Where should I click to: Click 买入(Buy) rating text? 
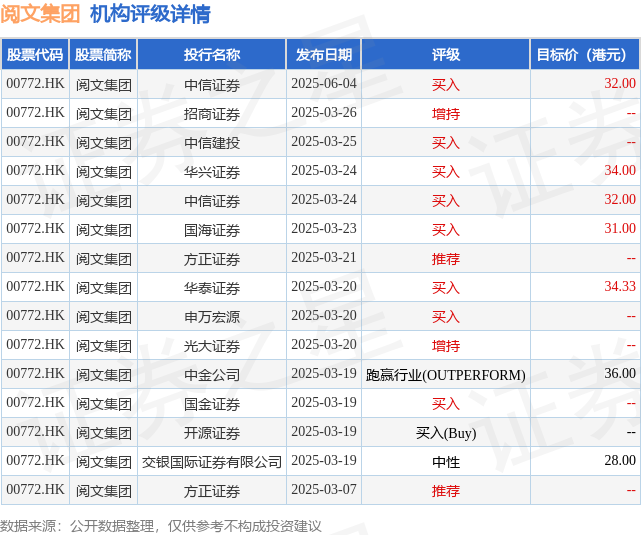[446, 433]
